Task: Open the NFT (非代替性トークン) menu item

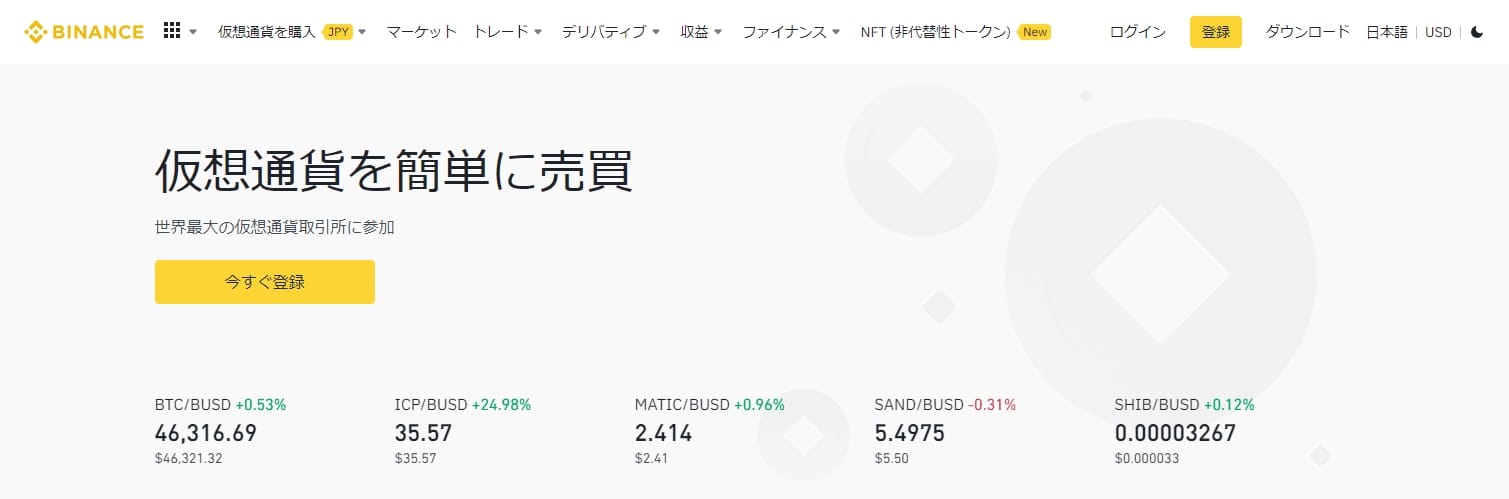Action: [x=935, y=32]
